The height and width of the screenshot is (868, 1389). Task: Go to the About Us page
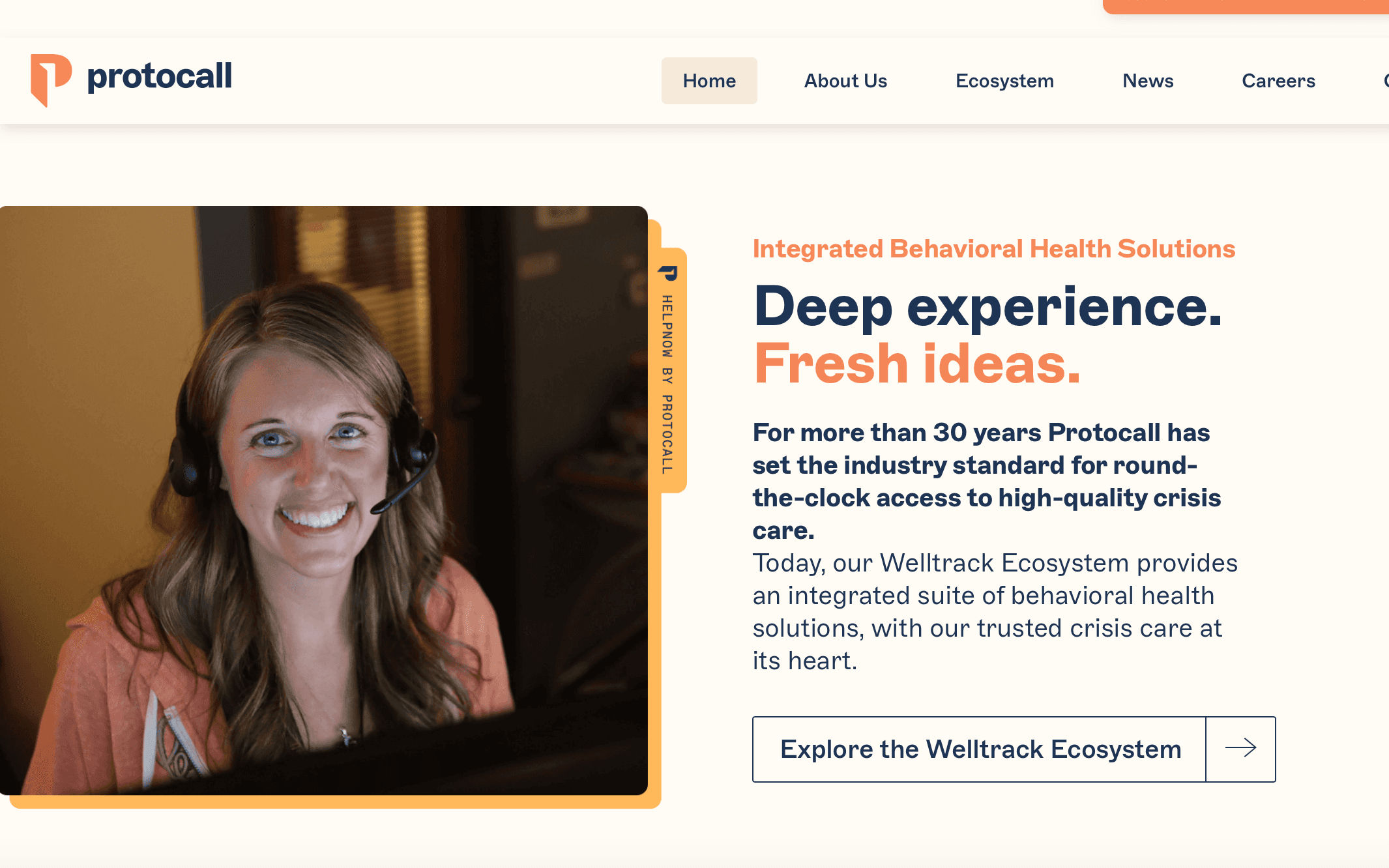pos(845,81)
